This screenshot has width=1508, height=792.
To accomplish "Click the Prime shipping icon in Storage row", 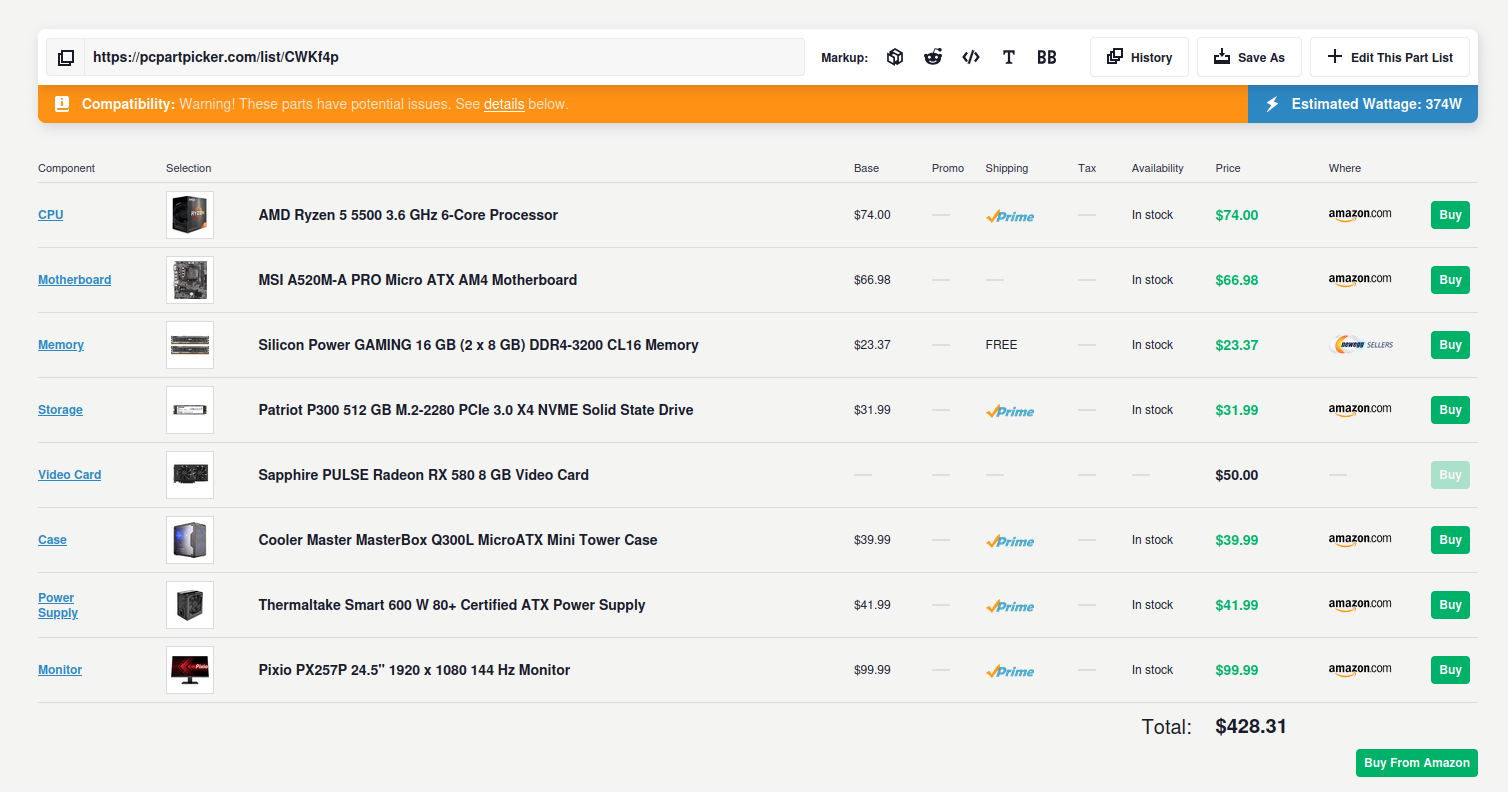I will tap(1010, 411).
